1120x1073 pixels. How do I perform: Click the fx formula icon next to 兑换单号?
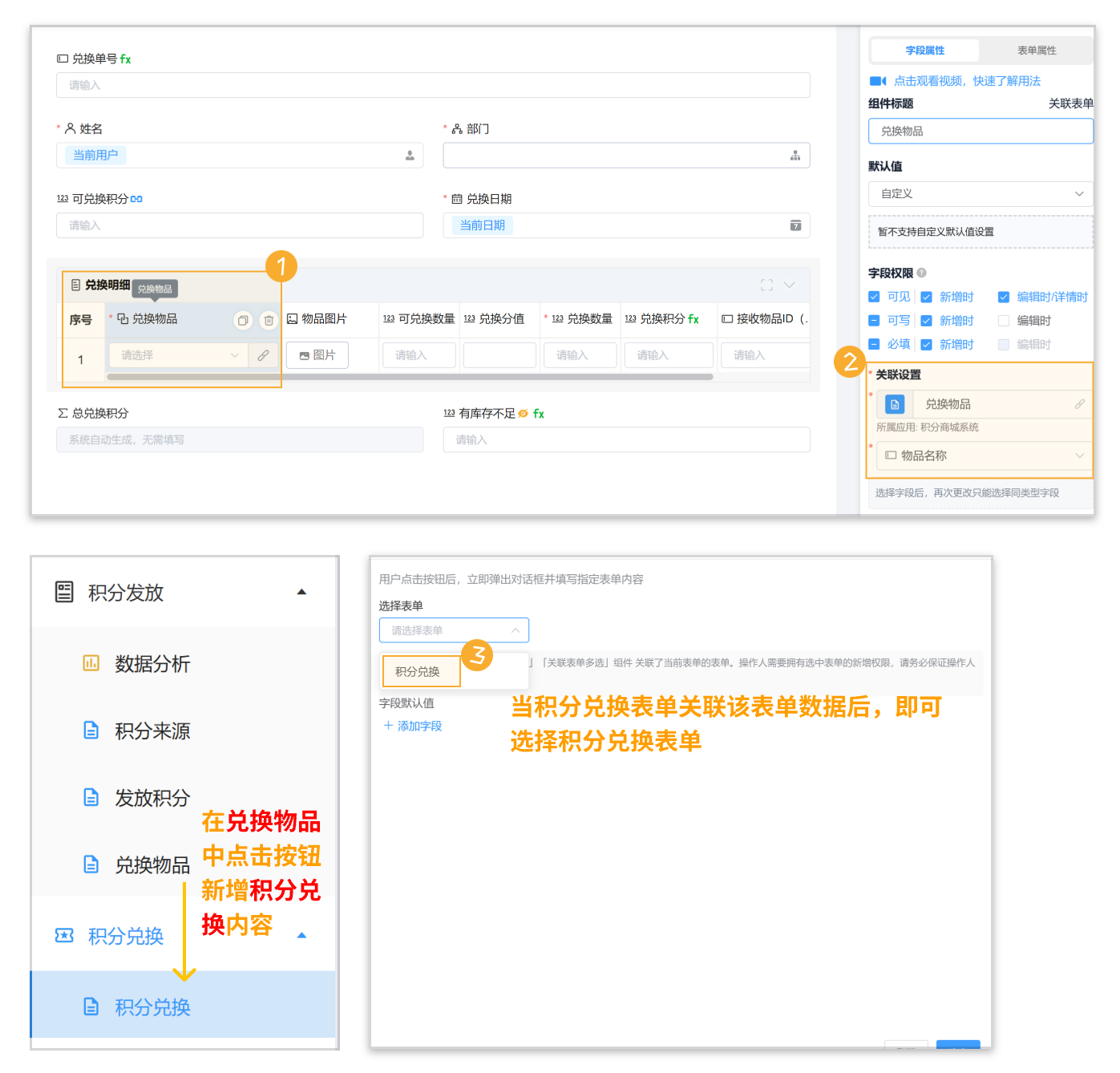127,59
